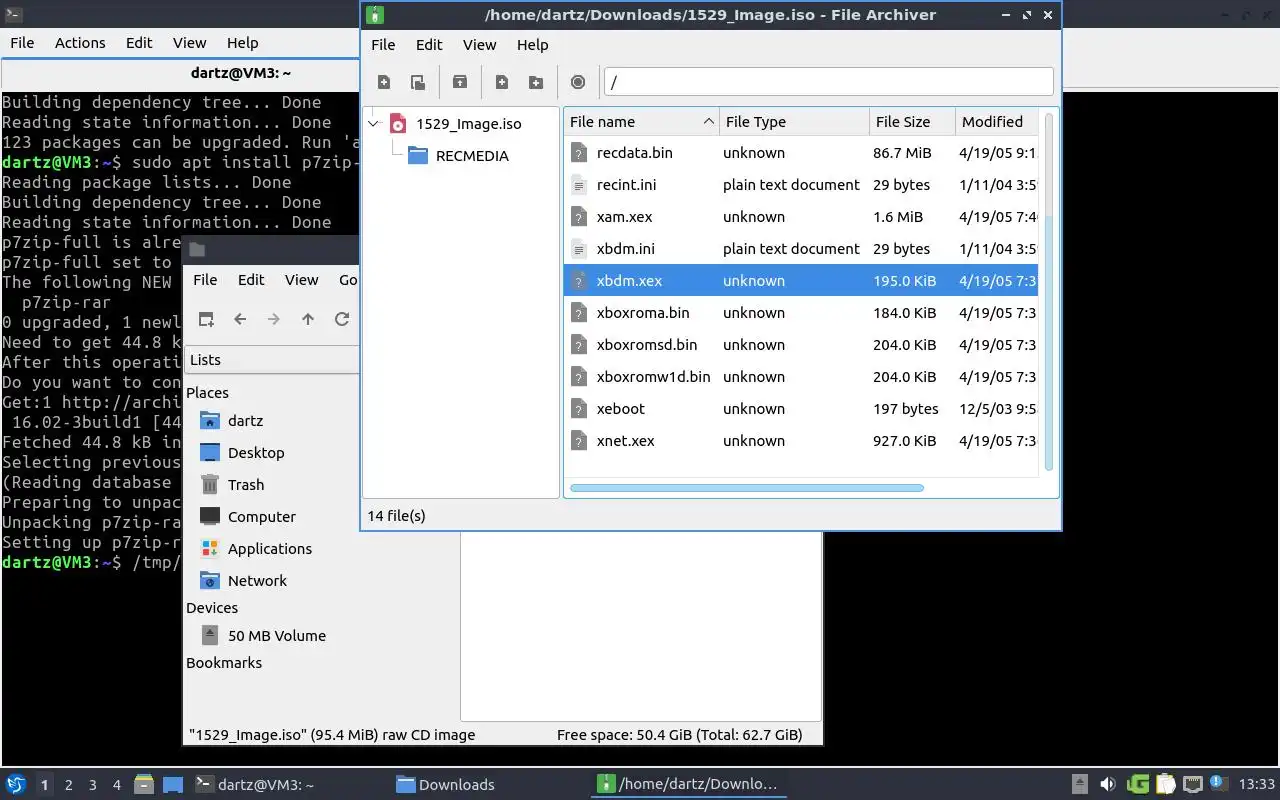Screen dimensions: 1280x800
Task: Click the text document icon of recint.ini
Action: (579, 185)
